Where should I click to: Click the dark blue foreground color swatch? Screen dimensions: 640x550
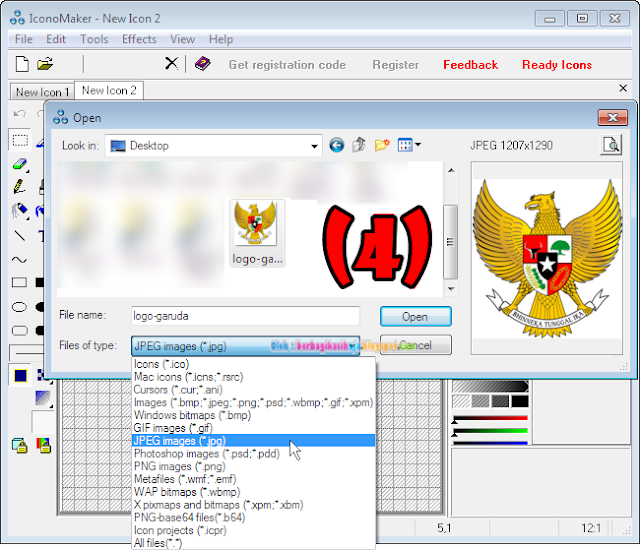point(20,375)
